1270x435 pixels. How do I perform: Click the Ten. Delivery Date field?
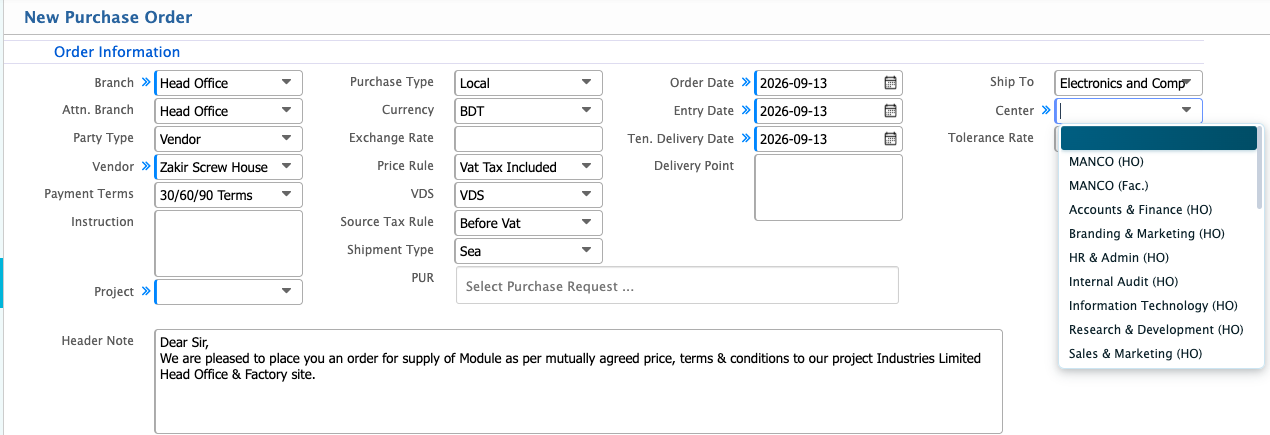829,139
